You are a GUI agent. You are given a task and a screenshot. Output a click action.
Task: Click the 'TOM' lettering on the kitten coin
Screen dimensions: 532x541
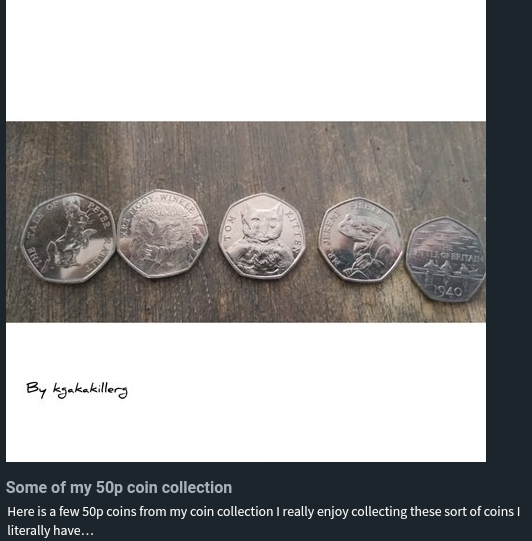229,227
